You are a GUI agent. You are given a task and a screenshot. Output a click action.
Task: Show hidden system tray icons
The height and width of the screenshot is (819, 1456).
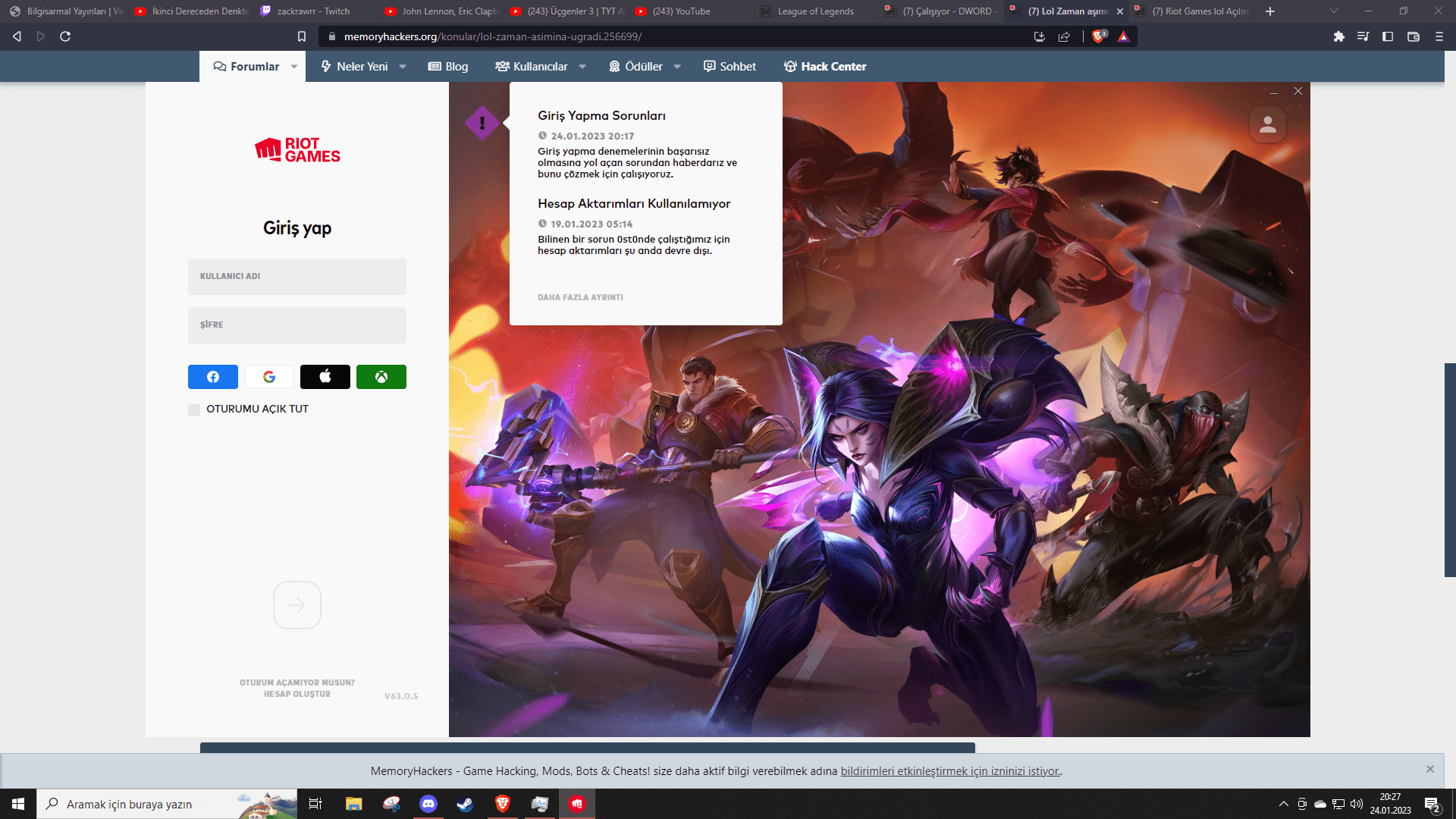click(1283, 804)
